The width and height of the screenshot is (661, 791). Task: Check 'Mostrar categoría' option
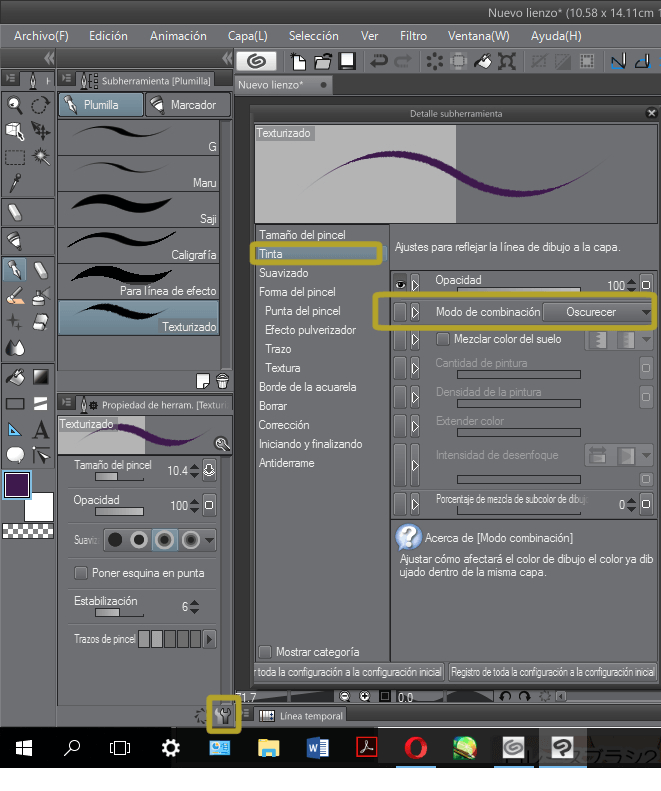265,652
